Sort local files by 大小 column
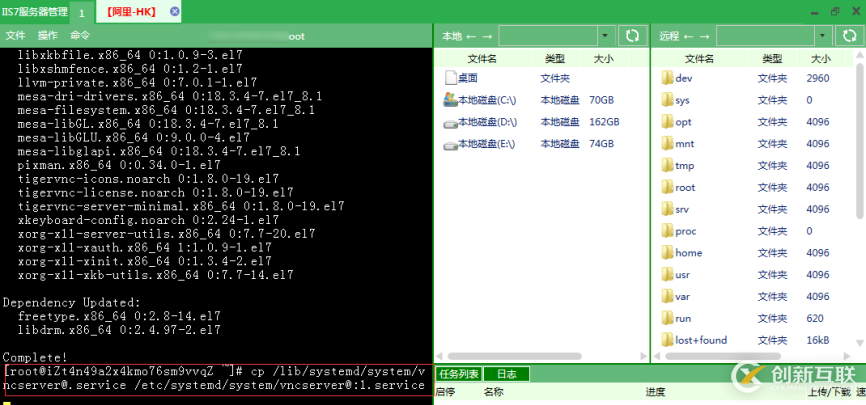Image resolution: width=866 pixels, height=405 pixels. pyautogui.click(x=603, y=59)
